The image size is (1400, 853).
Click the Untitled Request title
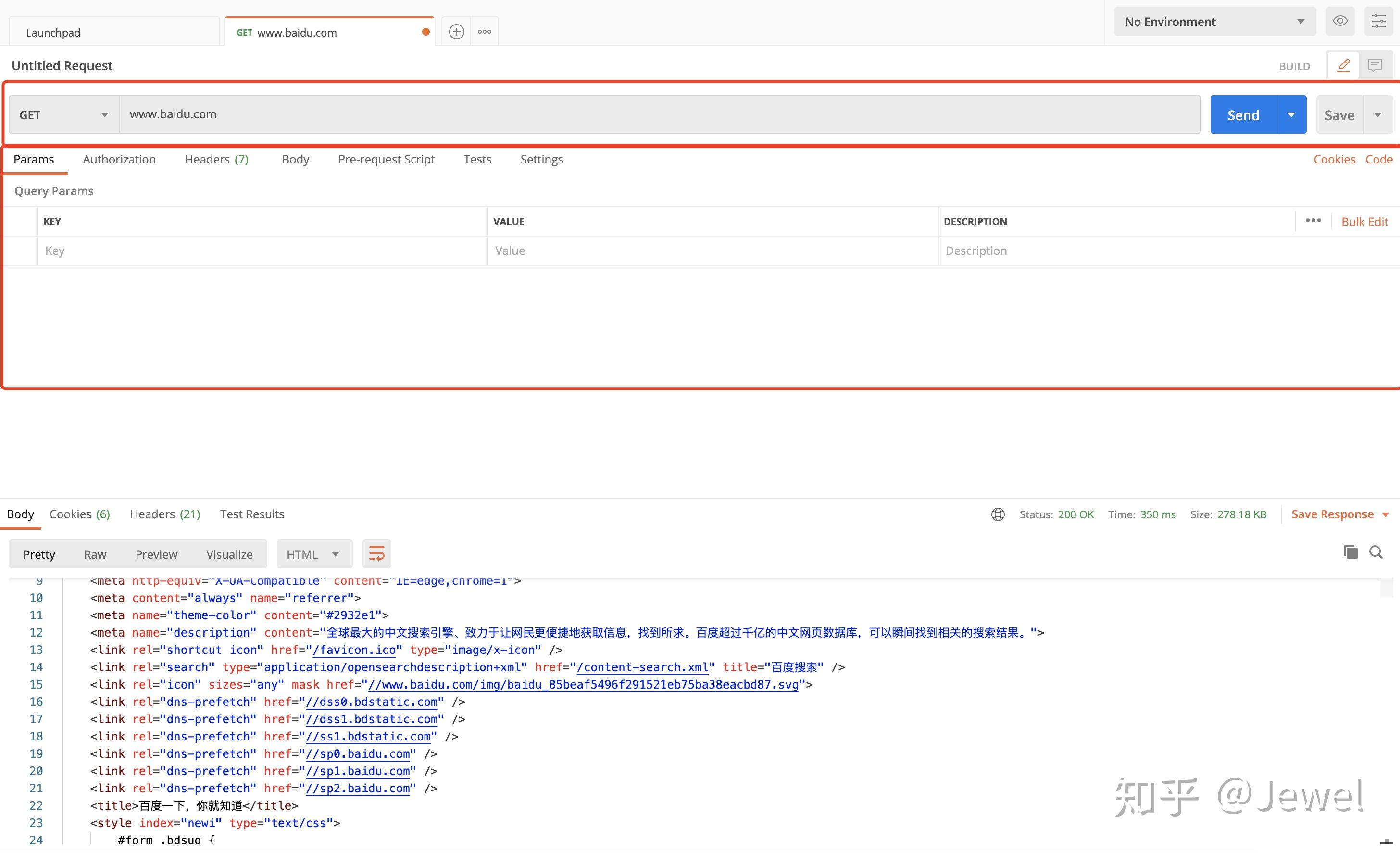pos(62,66)
